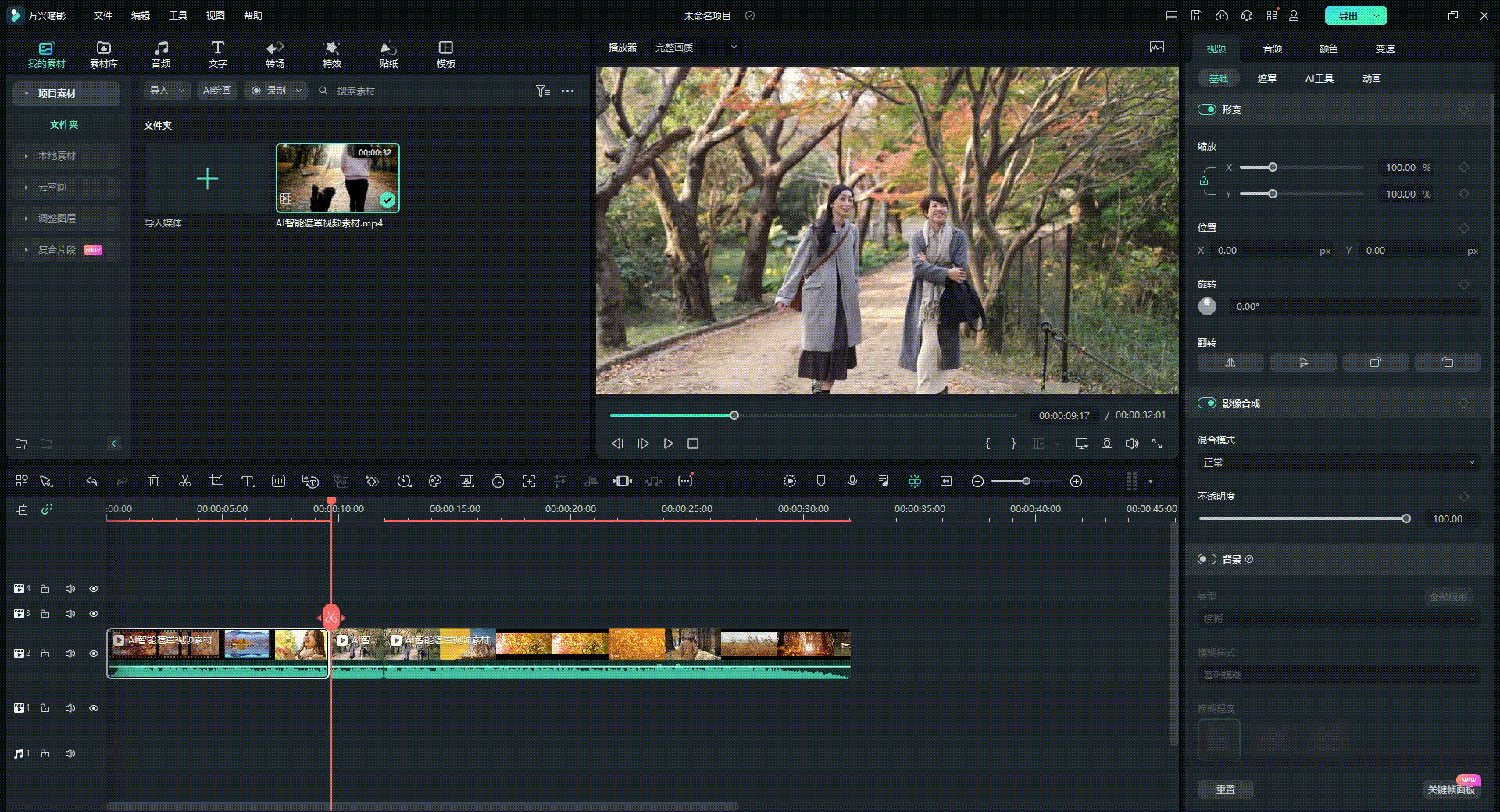Click the delete trash icon in timeline toolbar

[154, 482]
